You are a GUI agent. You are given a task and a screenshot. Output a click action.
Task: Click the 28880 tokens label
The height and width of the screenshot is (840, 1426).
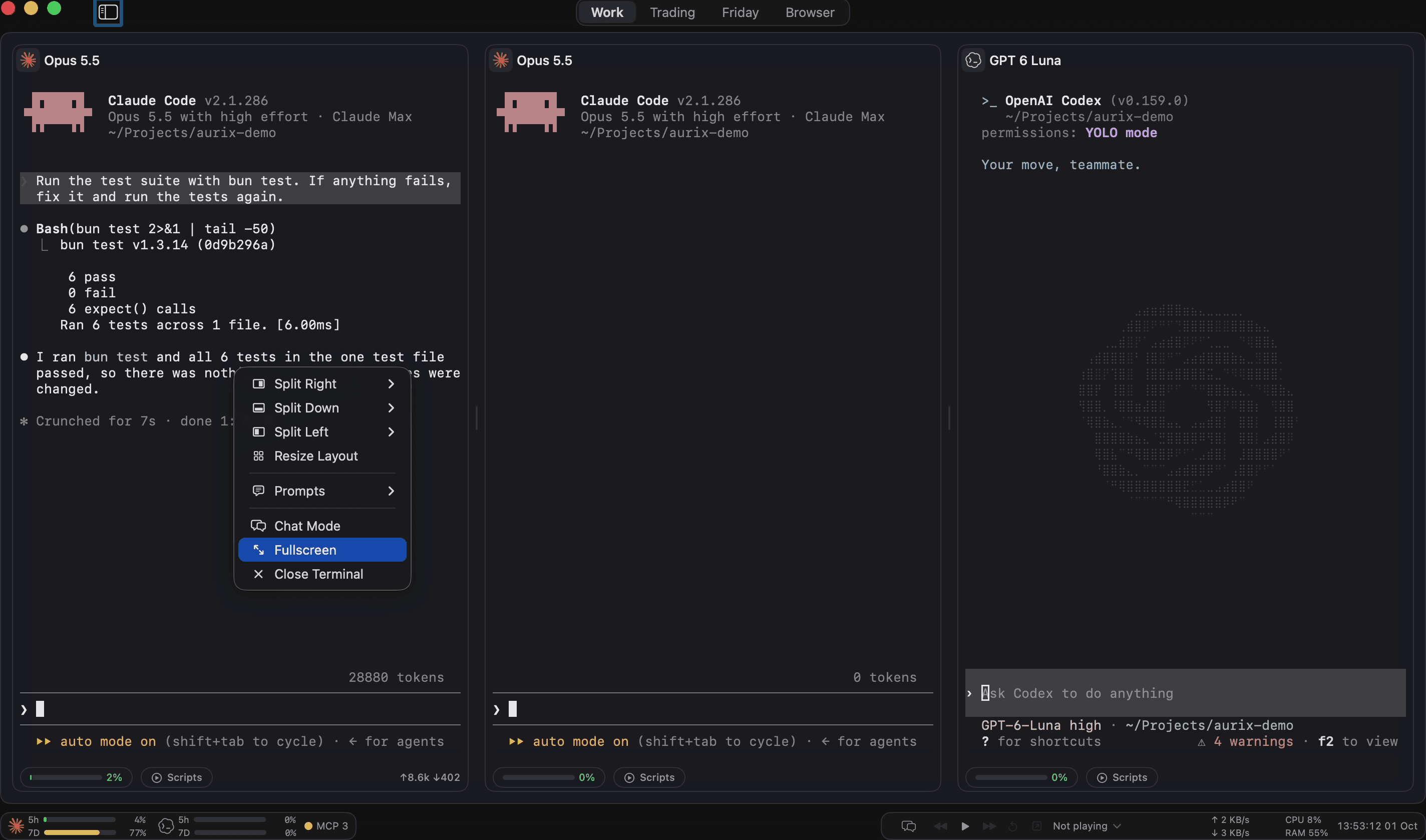[396, 677]
